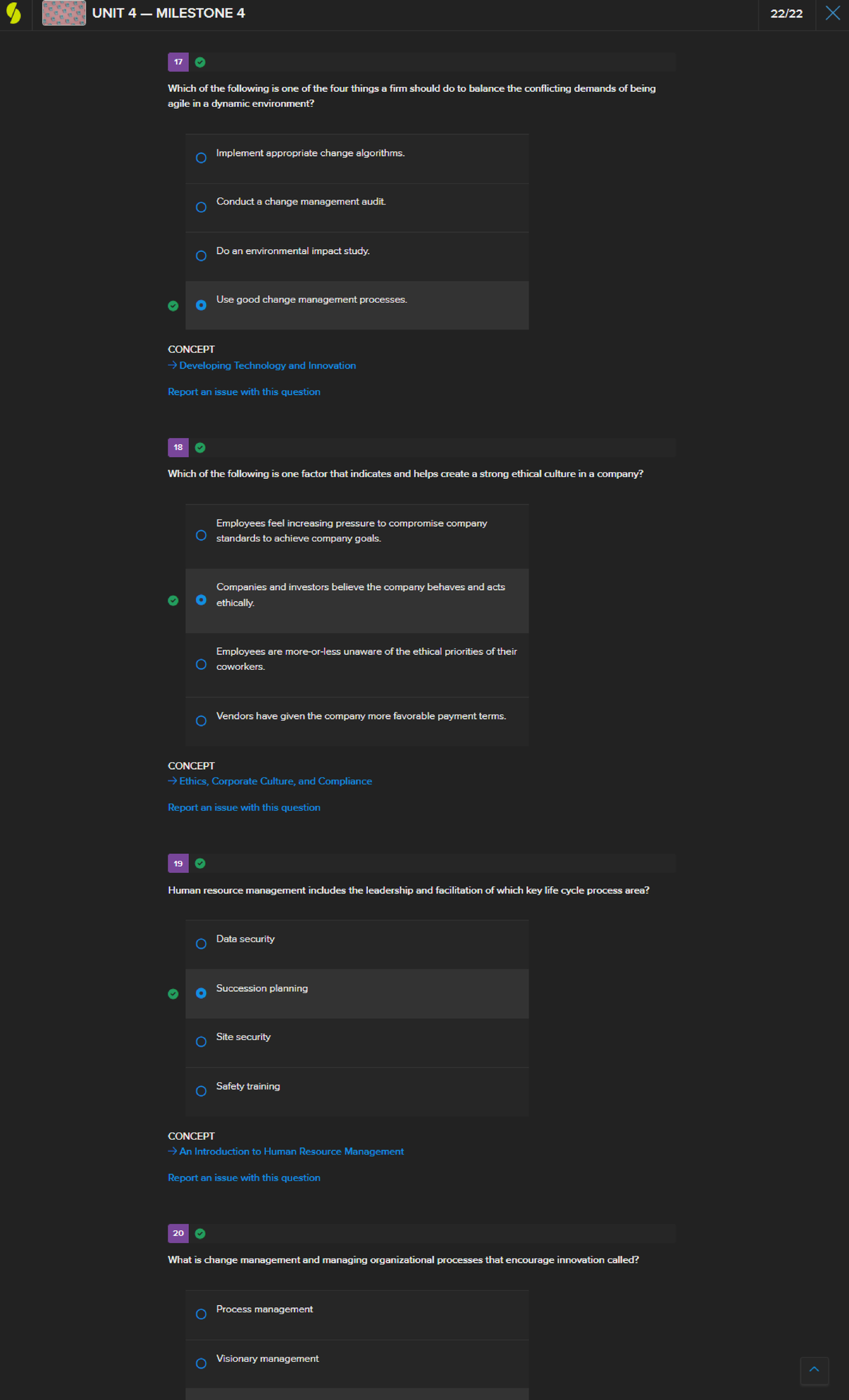
Task: Close the milestone review with X icon
Action: pos(833,13)
